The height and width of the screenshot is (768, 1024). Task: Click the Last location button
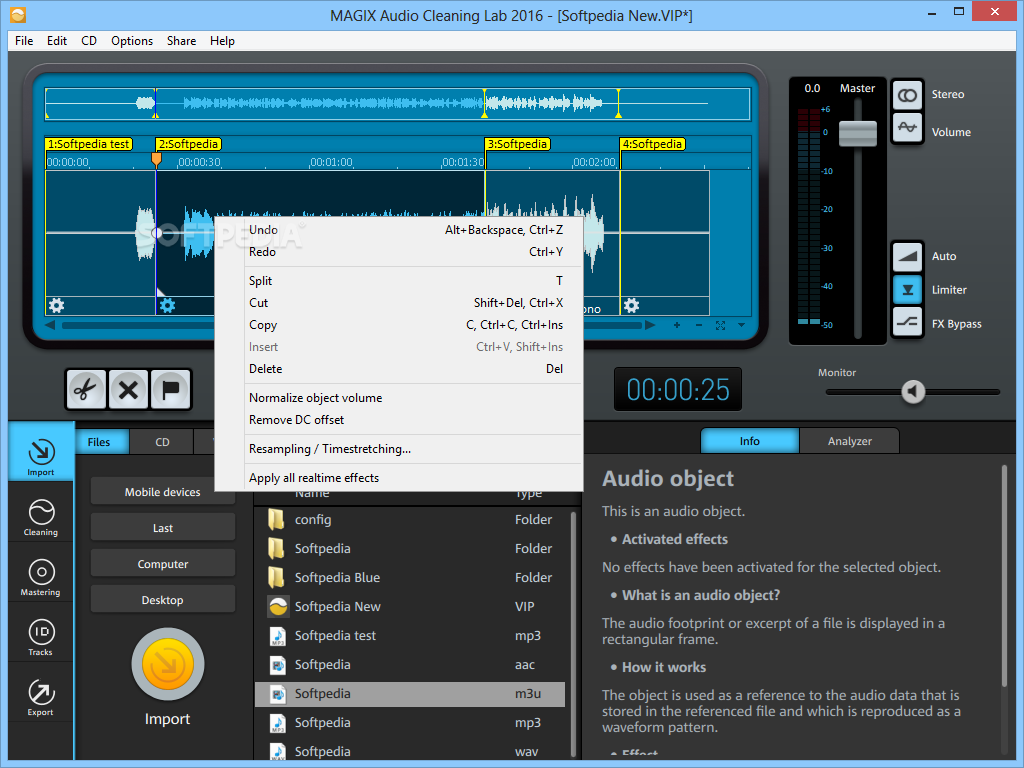tap(163, 528)
